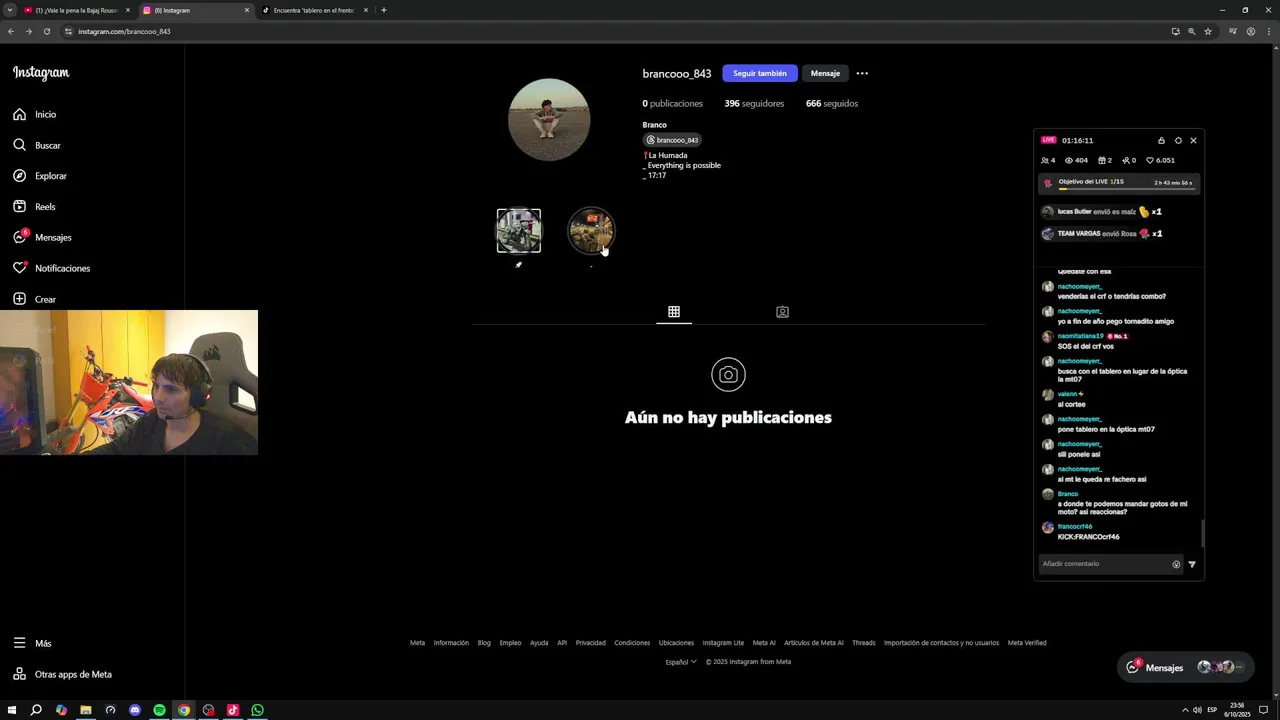Open Discord from the taskbar
Viewport: 1280px width, 720px height.
135,710
